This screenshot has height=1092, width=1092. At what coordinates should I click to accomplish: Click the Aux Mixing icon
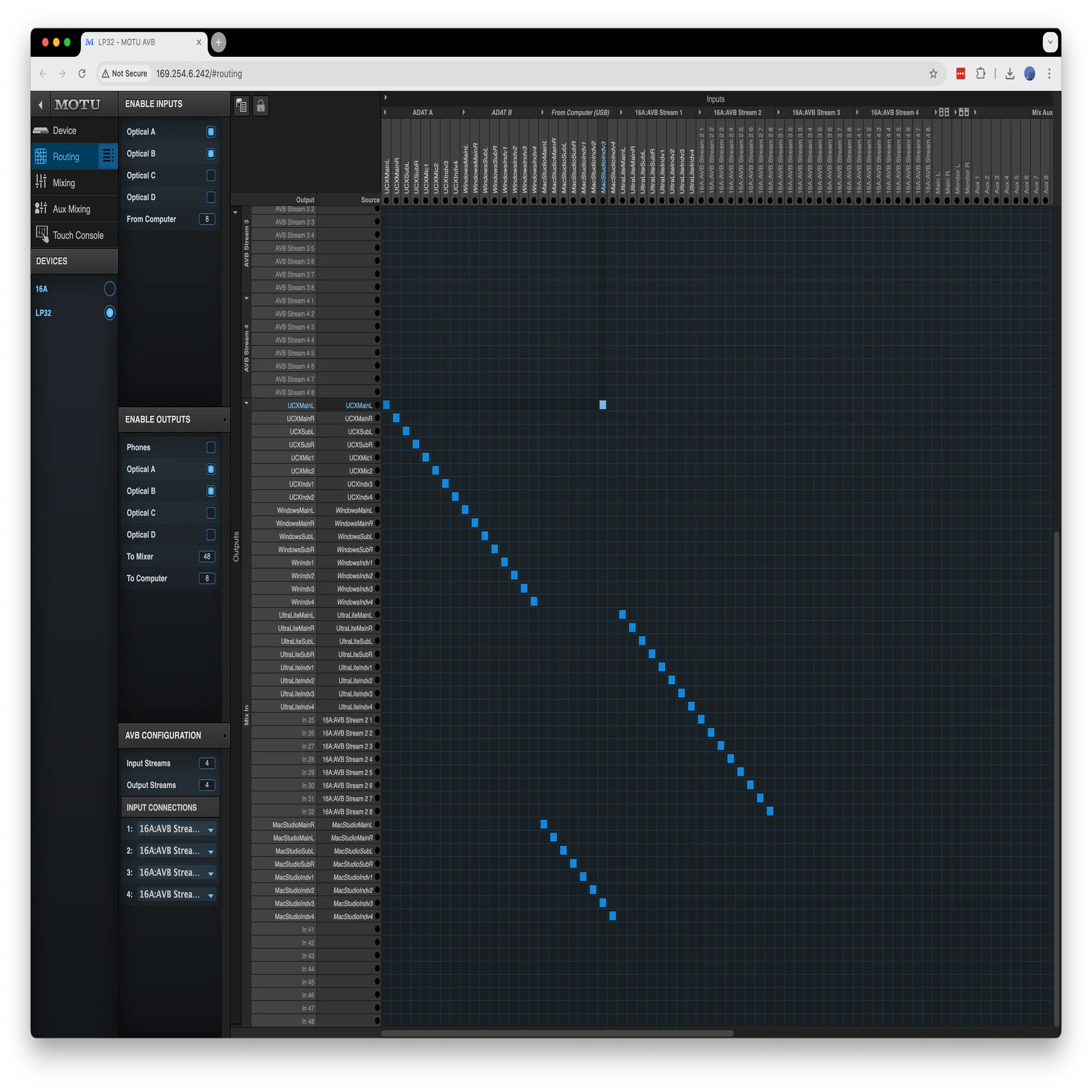click(41, 209)
